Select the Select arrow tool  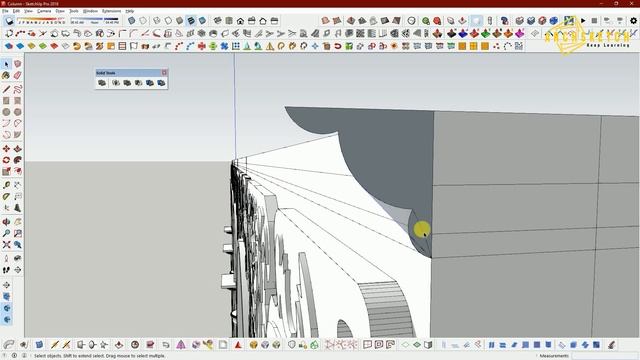[6, 64]
